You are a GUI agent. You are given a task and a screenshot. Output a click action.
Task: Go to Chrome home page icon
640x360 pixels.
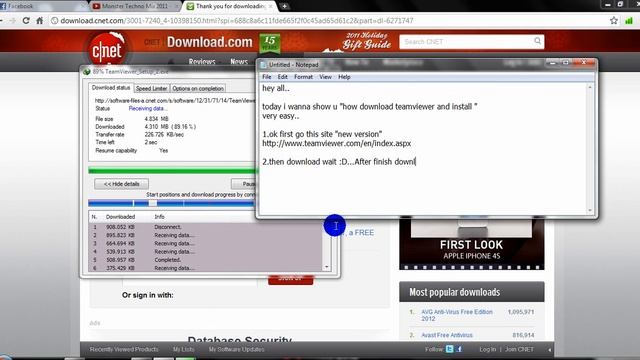tap(40, 20)
